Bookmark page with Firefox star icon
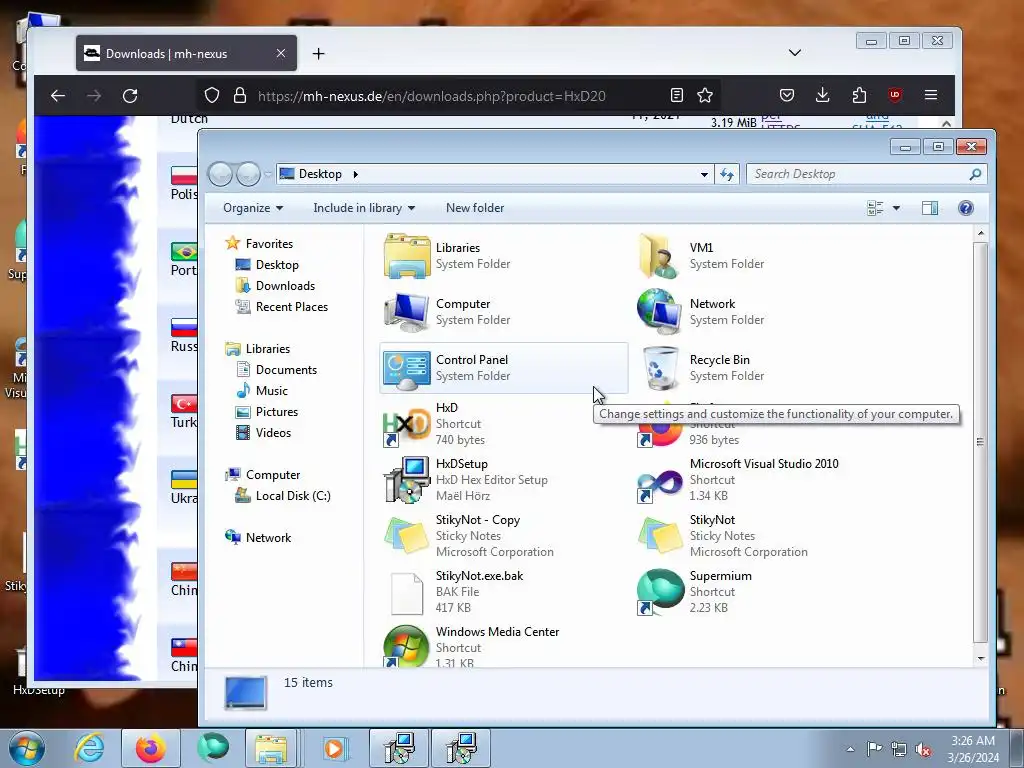The height and width of the screenshot is (768, 1024). (x=705, y=95)
